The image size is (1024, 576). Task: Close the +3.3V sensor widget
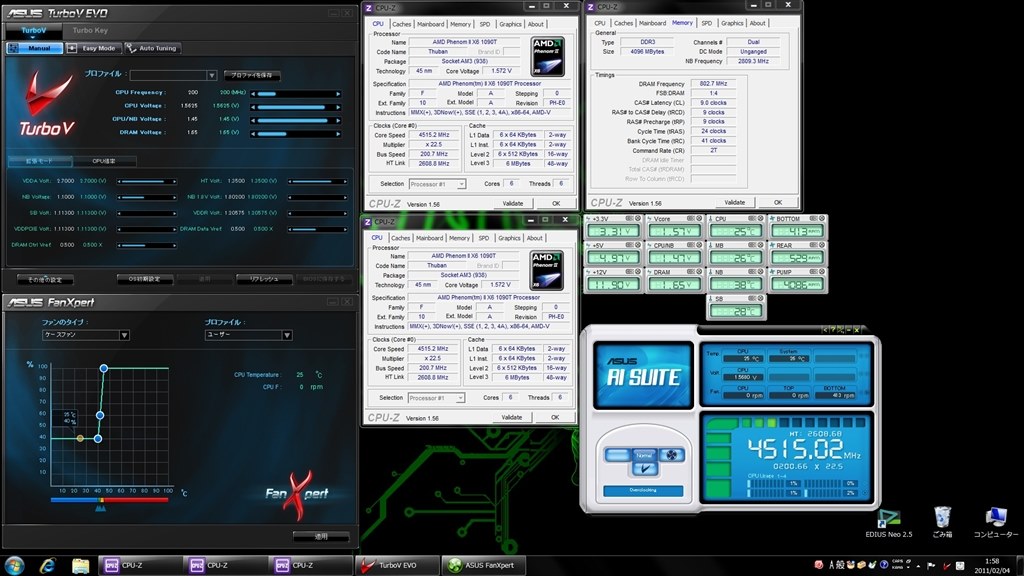pos(638,218)
